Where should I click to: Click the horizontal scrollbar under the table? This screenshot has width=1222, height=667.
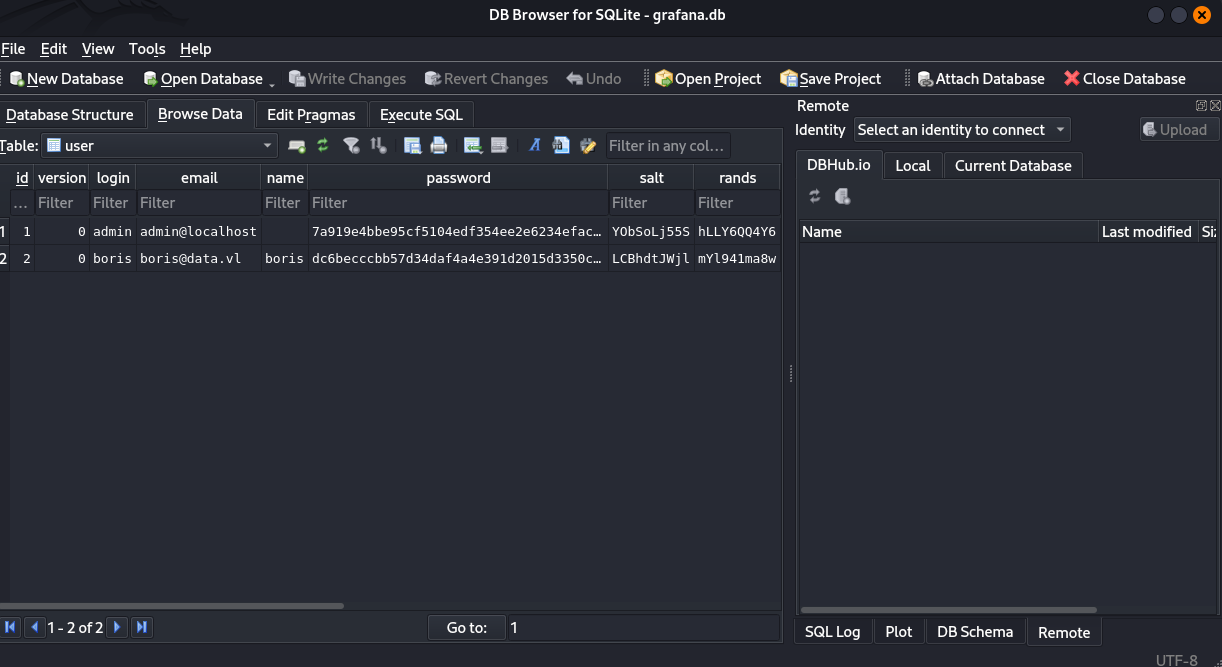pos(172,606)
